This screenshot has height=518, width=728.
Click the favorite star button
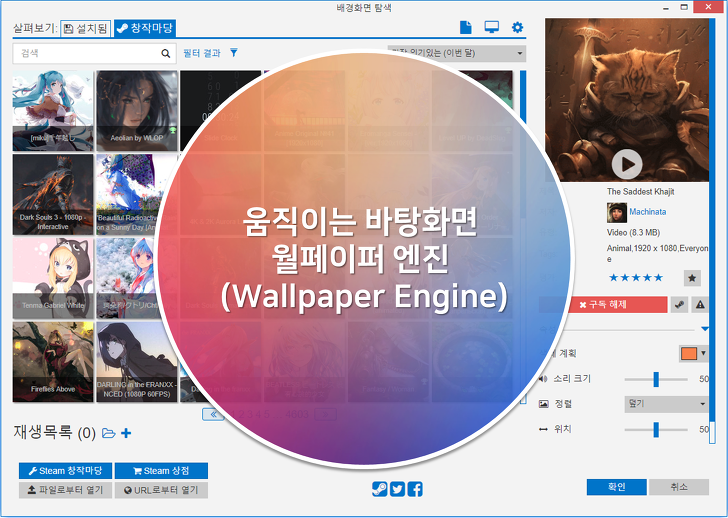[x=692, y=278]
